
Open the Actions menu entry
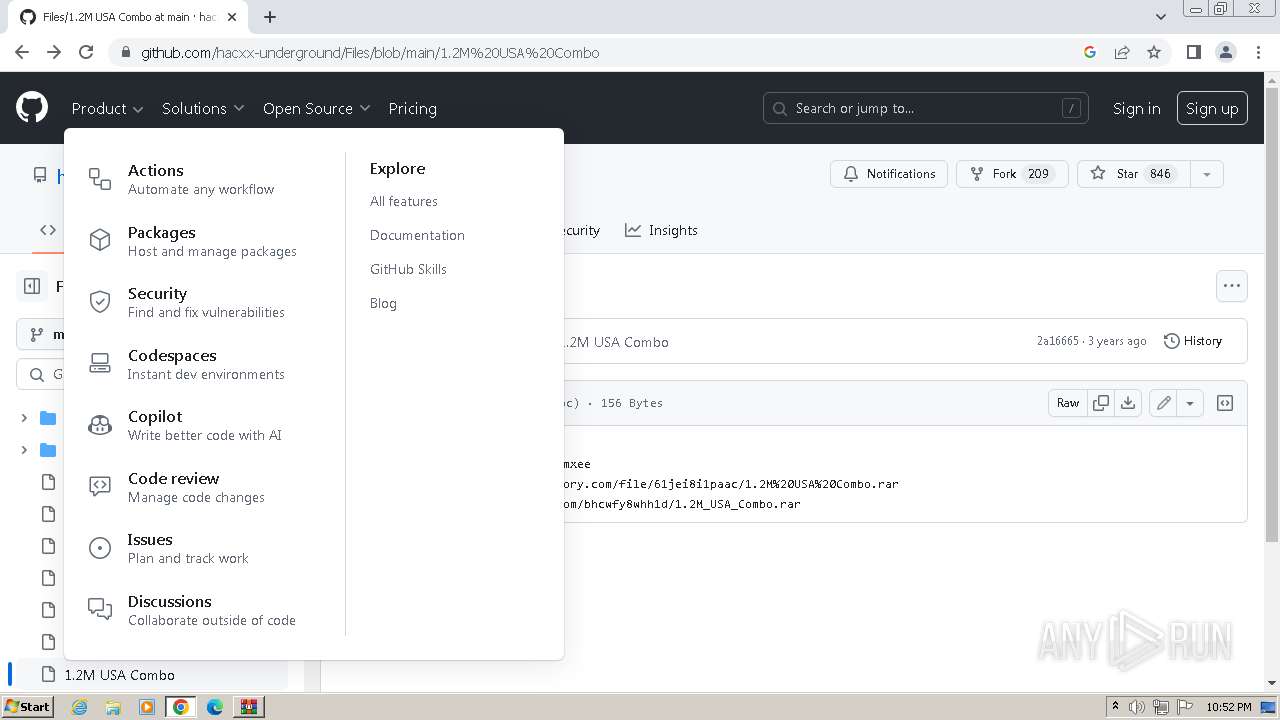coord(201,179)
